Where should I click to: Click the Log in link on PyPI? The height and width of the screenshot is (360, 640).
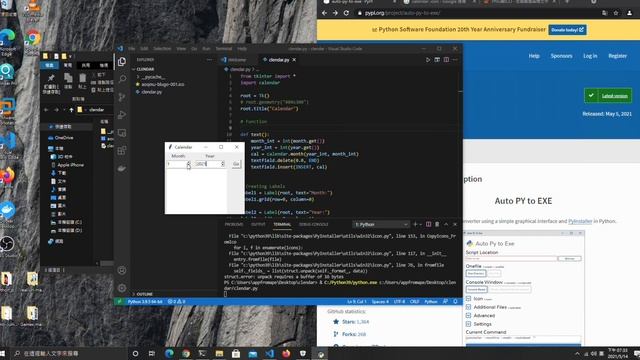pos(590,56)
